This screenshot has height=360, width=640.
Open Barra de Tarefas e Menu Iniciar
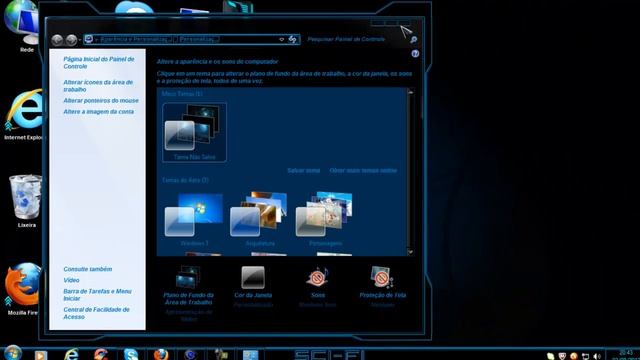98,295
